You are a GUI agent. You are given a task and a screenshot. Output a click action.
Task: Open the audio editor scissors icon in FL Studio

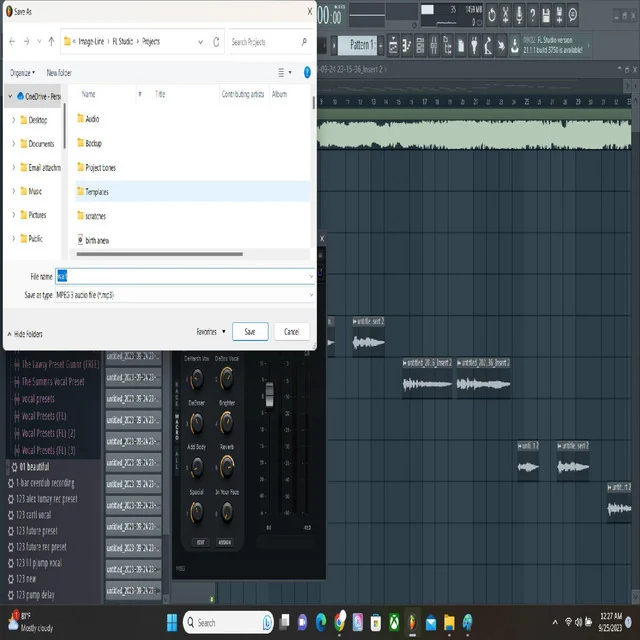click(x=505, y=15)
